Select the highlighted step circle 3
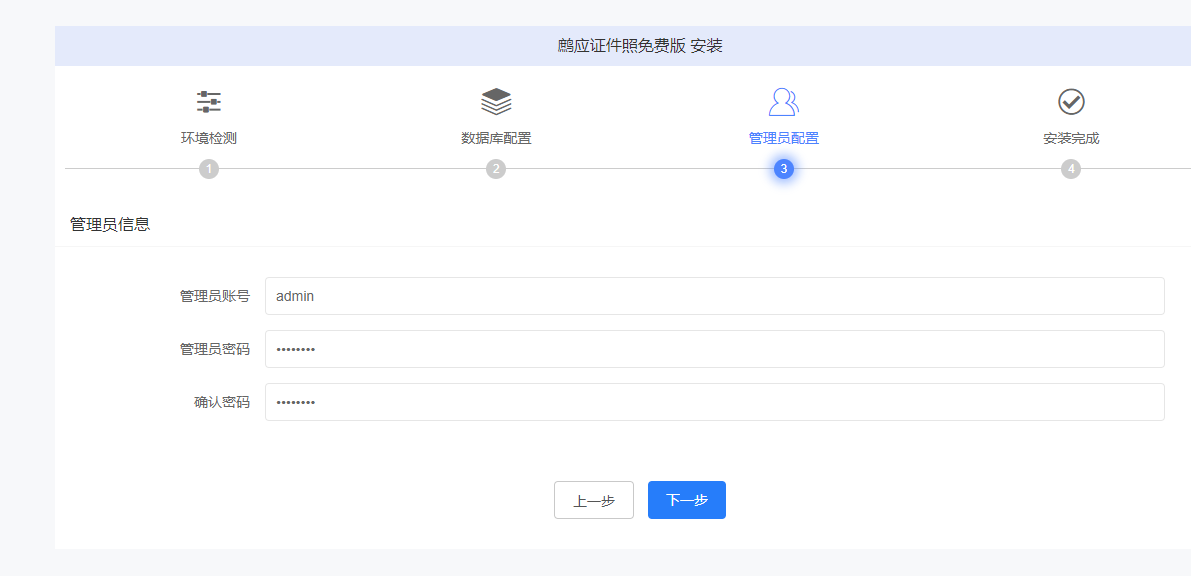1191x576 pixels. [784, 169]
